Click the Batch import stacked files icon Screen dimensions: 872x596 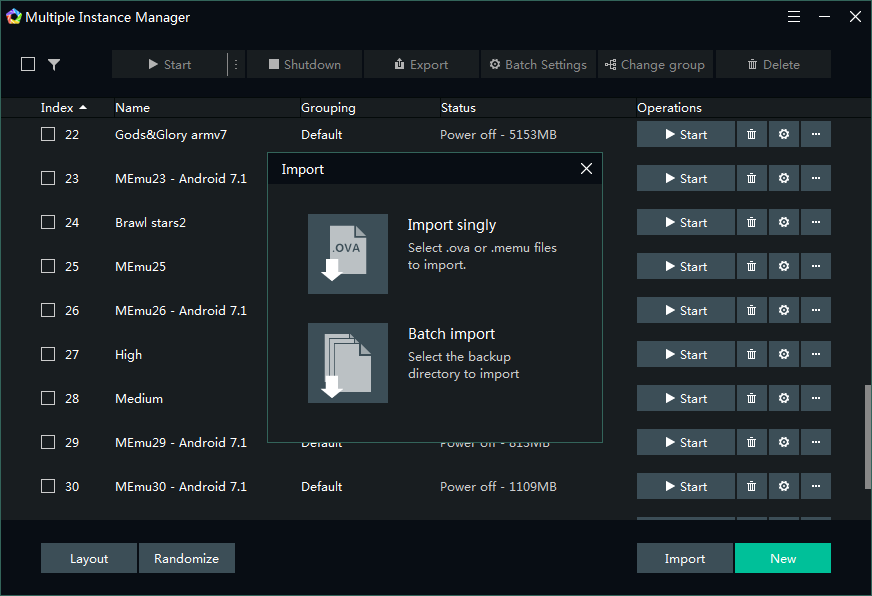[x=347, y=363]
